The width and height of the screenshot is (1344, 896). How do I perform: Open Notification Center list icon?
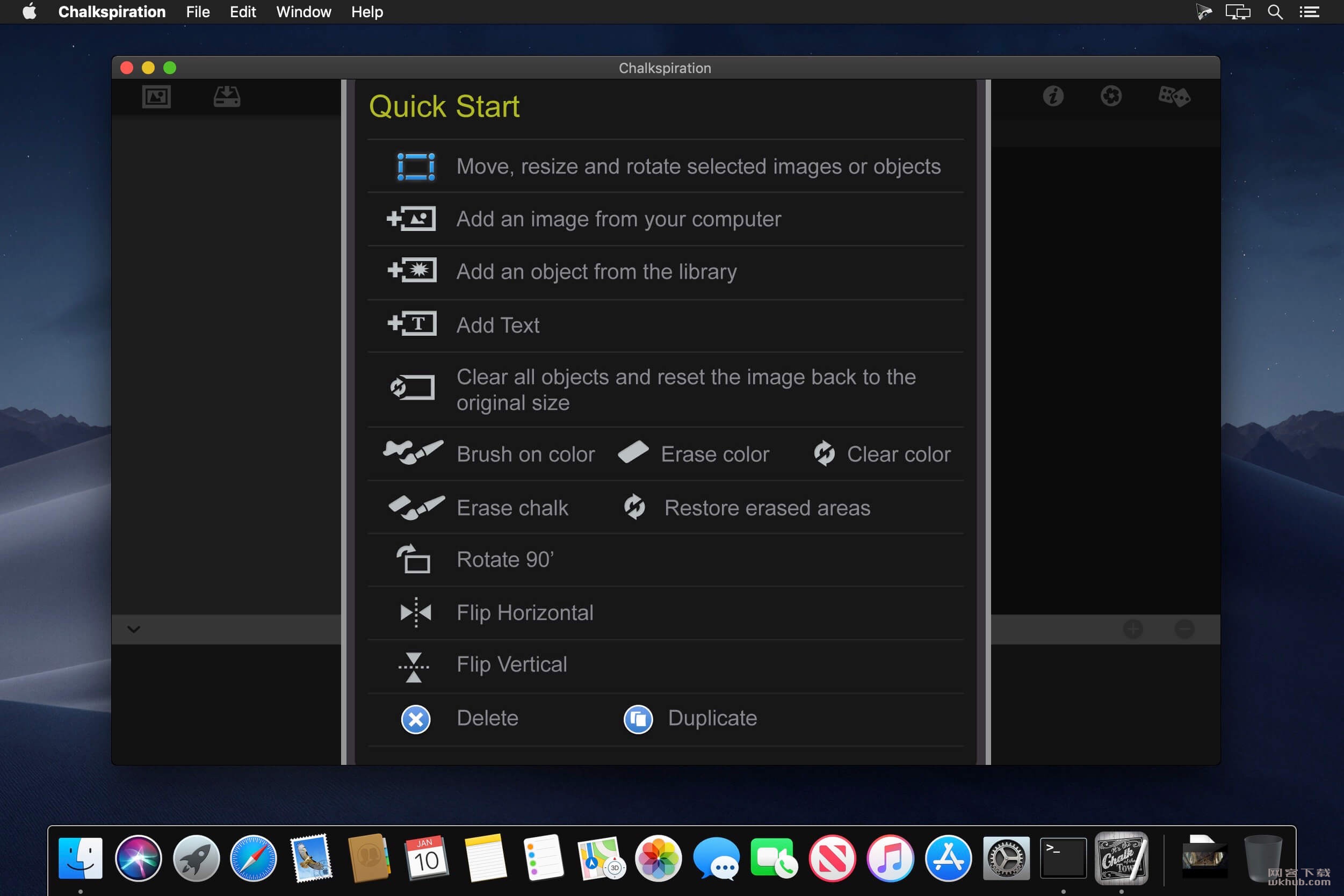1309,12
